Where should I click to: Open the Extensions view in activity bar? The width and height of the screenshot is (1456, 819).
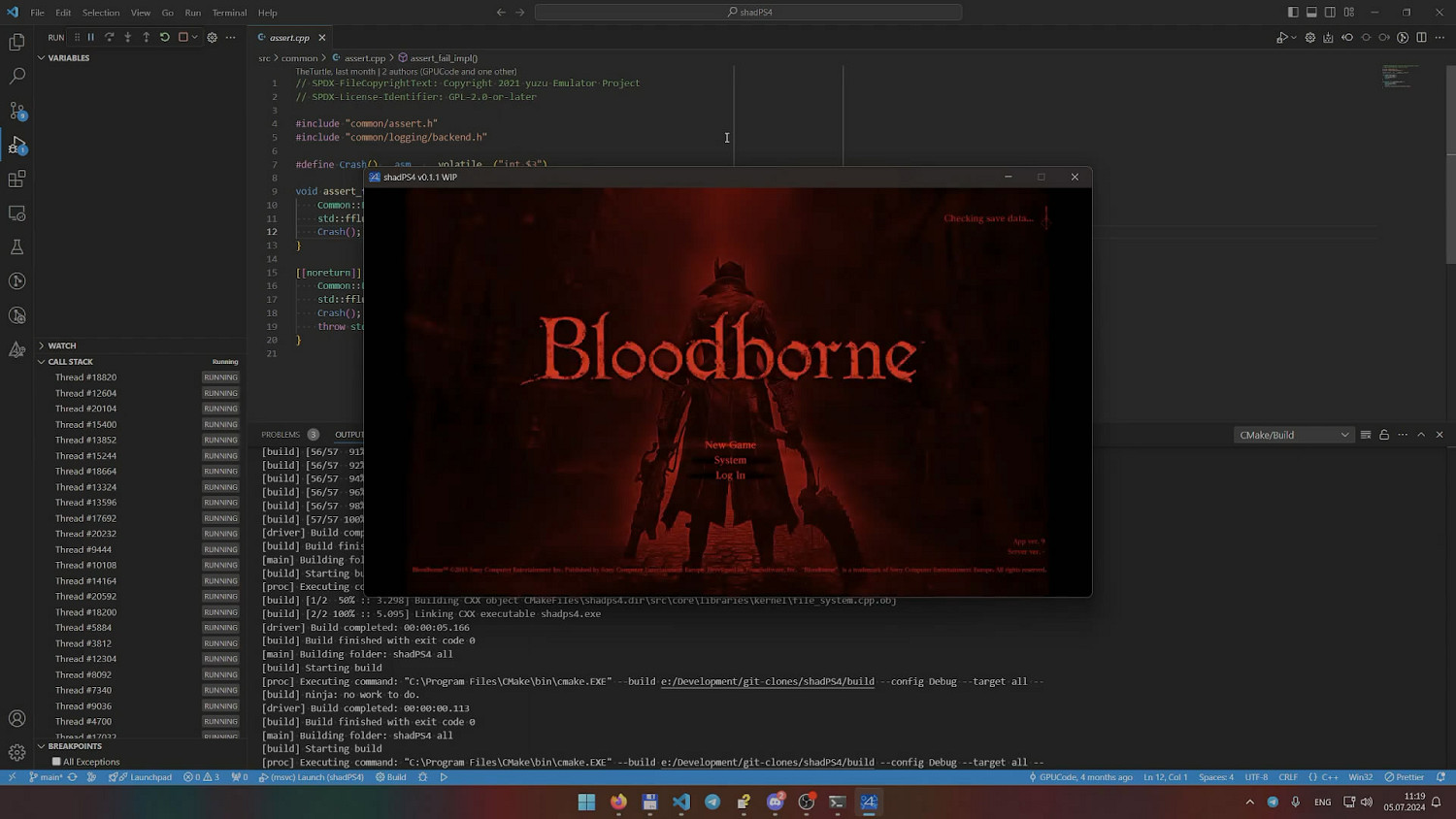(17, 180)
